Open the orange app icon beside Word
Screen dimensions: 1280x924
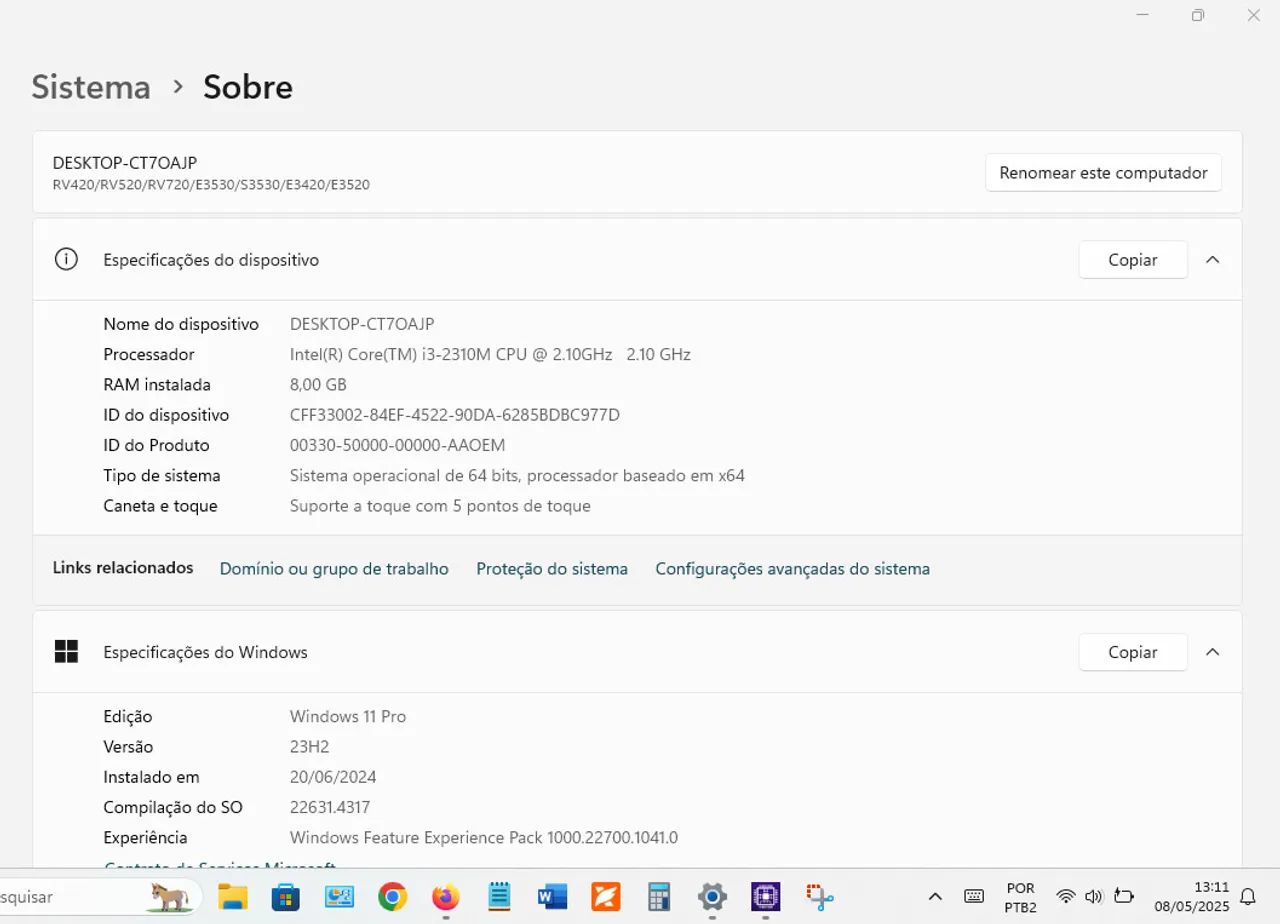point(606,896)
